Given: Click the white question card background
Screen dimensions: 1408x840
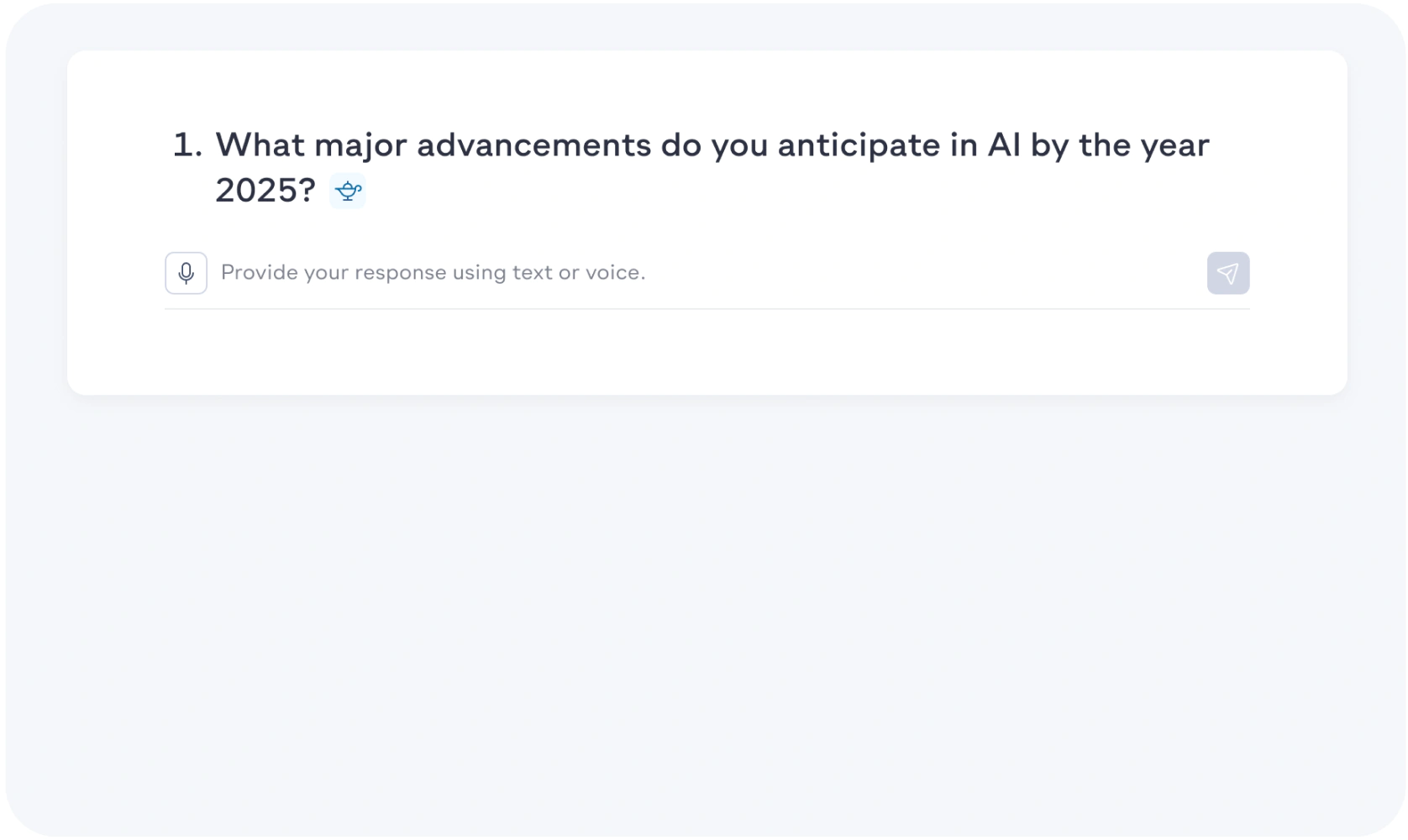Looking at the screenshot, I should (x=707, y=353).
